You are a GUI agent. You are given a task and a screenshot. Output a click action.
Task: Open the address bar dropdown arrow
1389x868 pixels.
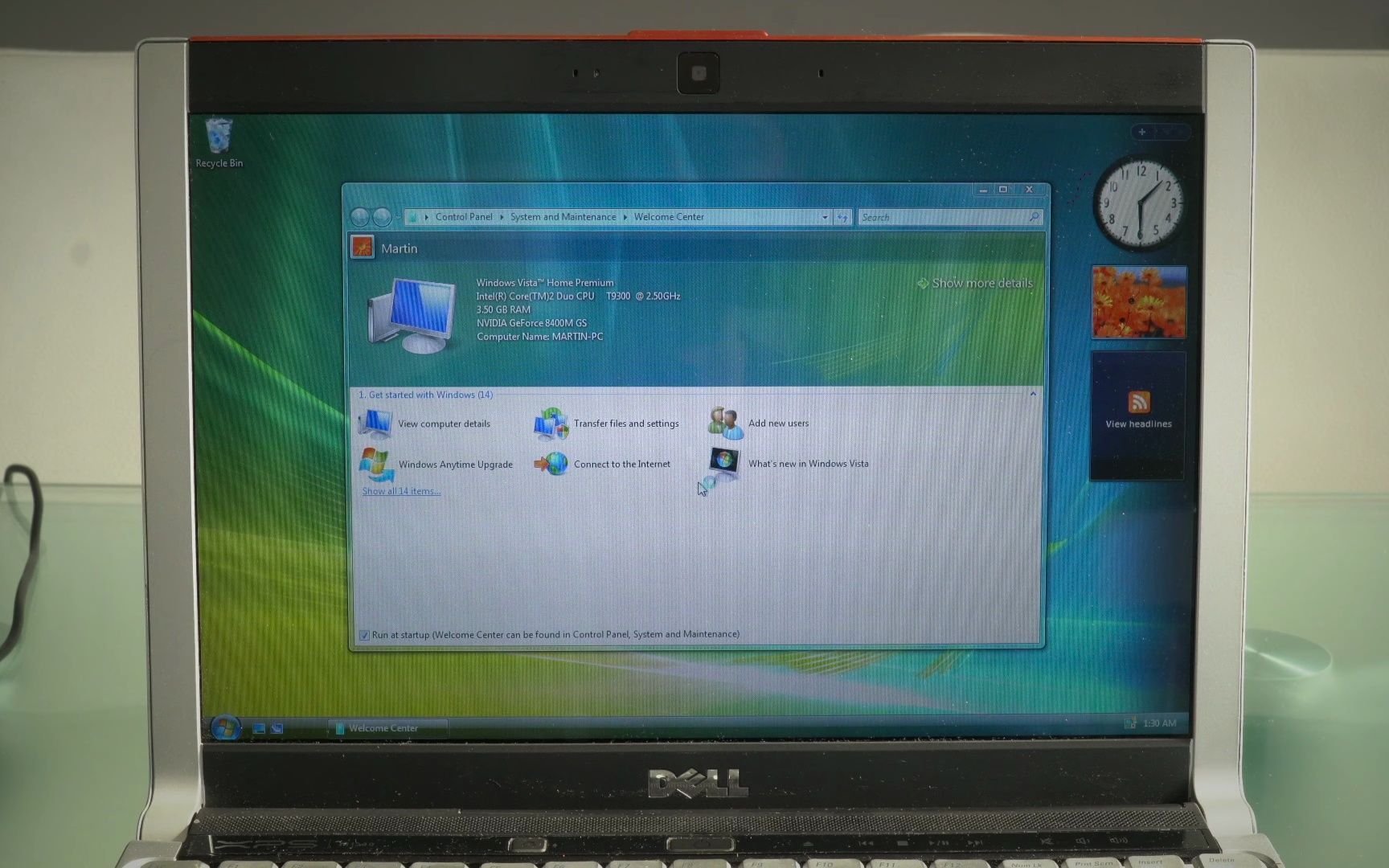[x=825, y=217]
